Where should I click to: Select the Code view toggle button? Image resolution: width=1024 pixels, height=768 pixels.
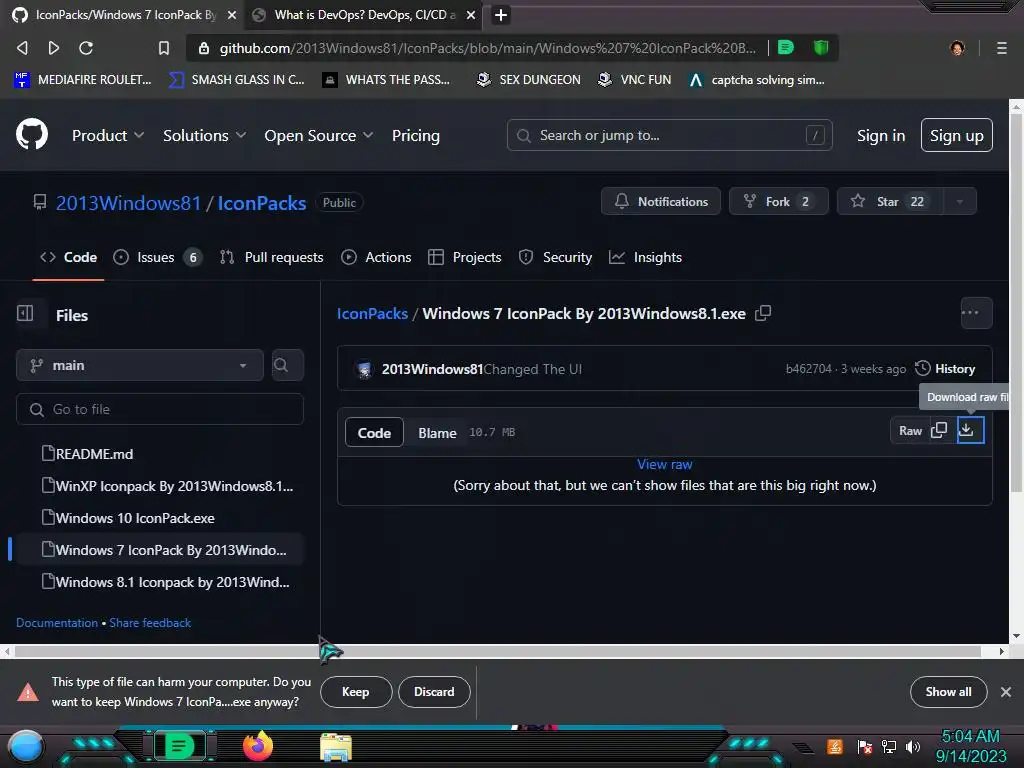pos(374,432)
